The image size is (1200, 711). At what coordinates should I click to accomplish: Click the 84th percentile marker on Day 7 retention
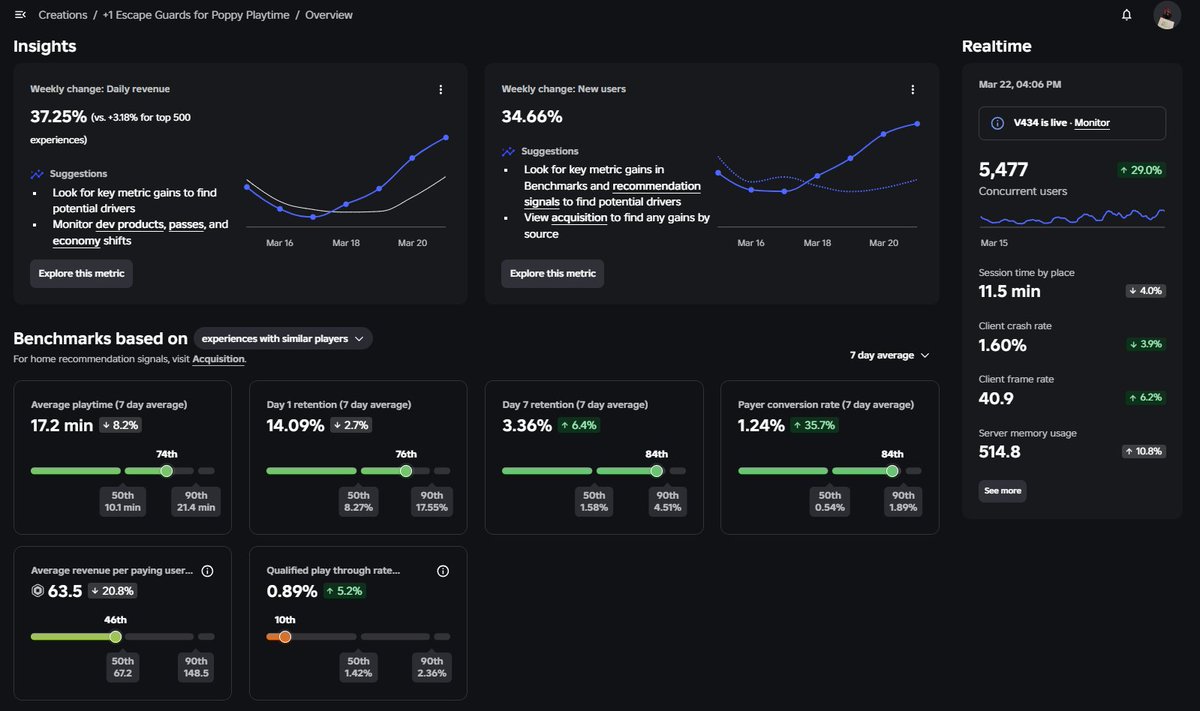click(x=656, y=470)
